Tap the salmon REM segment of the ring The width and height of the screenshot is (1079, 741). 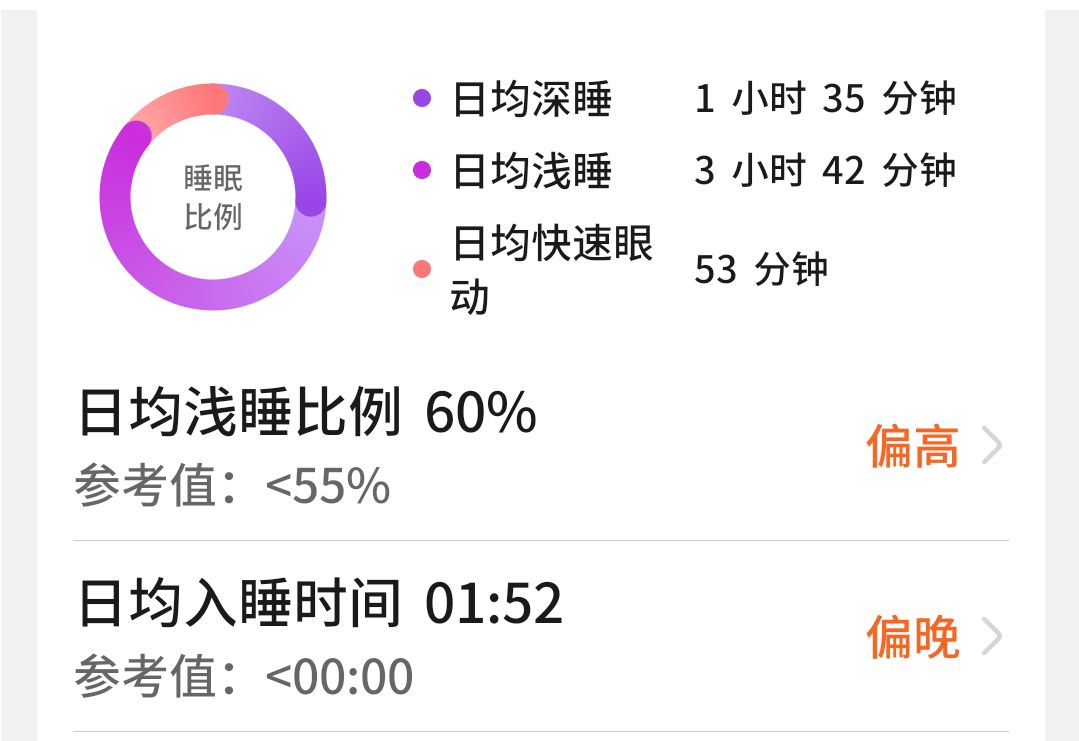[180, 103]
